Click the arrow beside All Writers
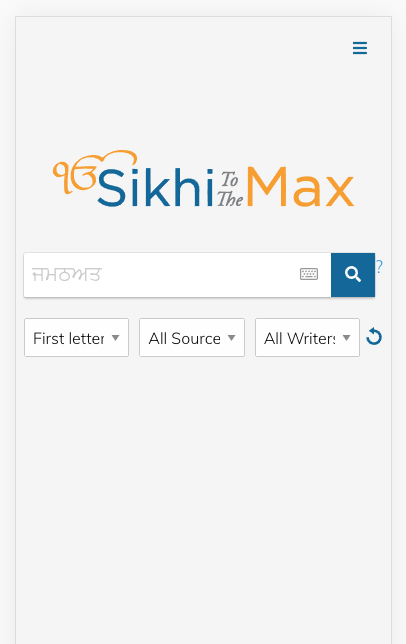The width and height of the screenshot is (406, 644). pyautogui.click(x=346, y=338)
